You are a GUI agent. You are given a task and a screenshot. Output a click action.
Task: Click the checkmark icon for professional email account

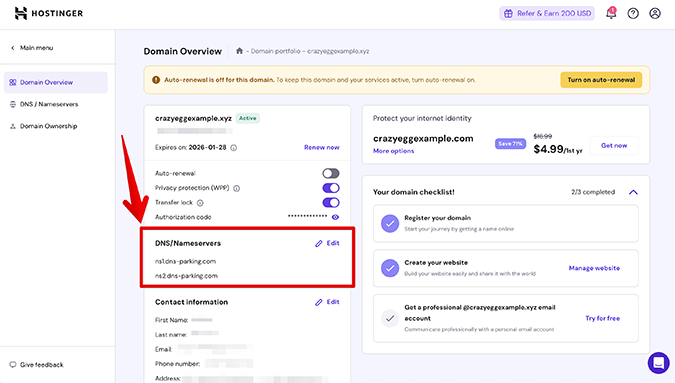pyautogui.click(x=390, y=318)
